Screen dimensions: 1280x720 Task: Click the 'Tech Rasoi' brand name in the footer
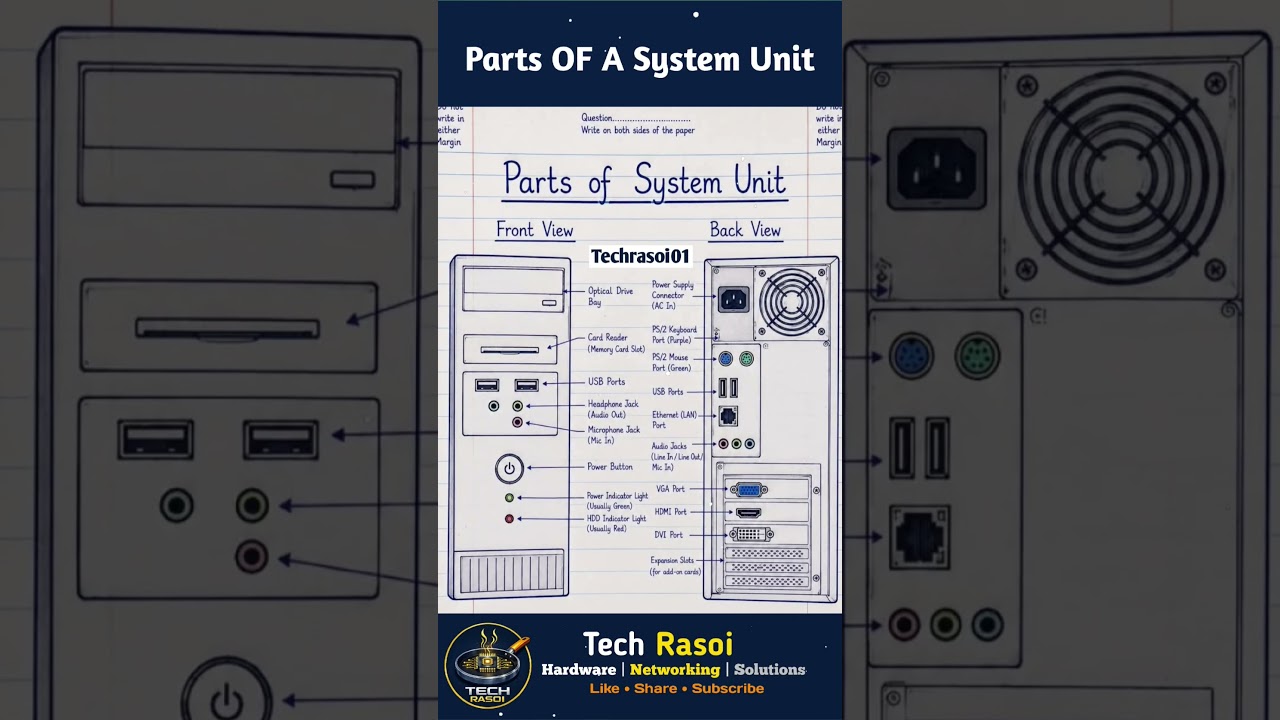(x=658, y=645)
